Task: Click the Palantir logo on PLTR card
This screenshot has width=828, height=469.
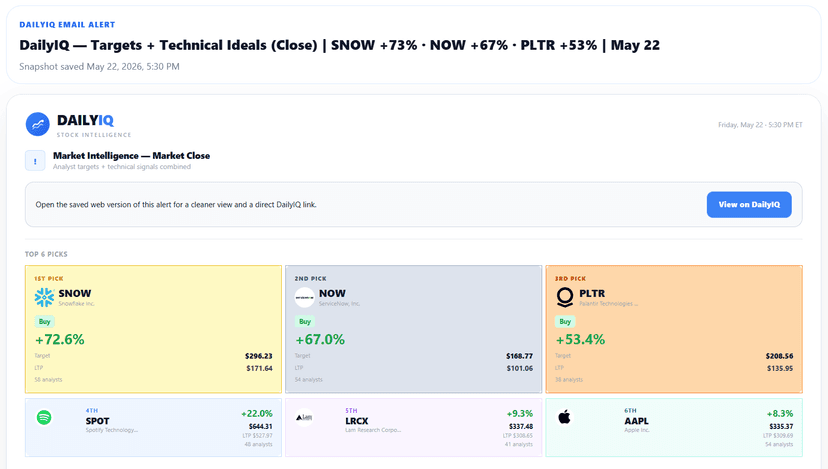Action: click(565, 297)
